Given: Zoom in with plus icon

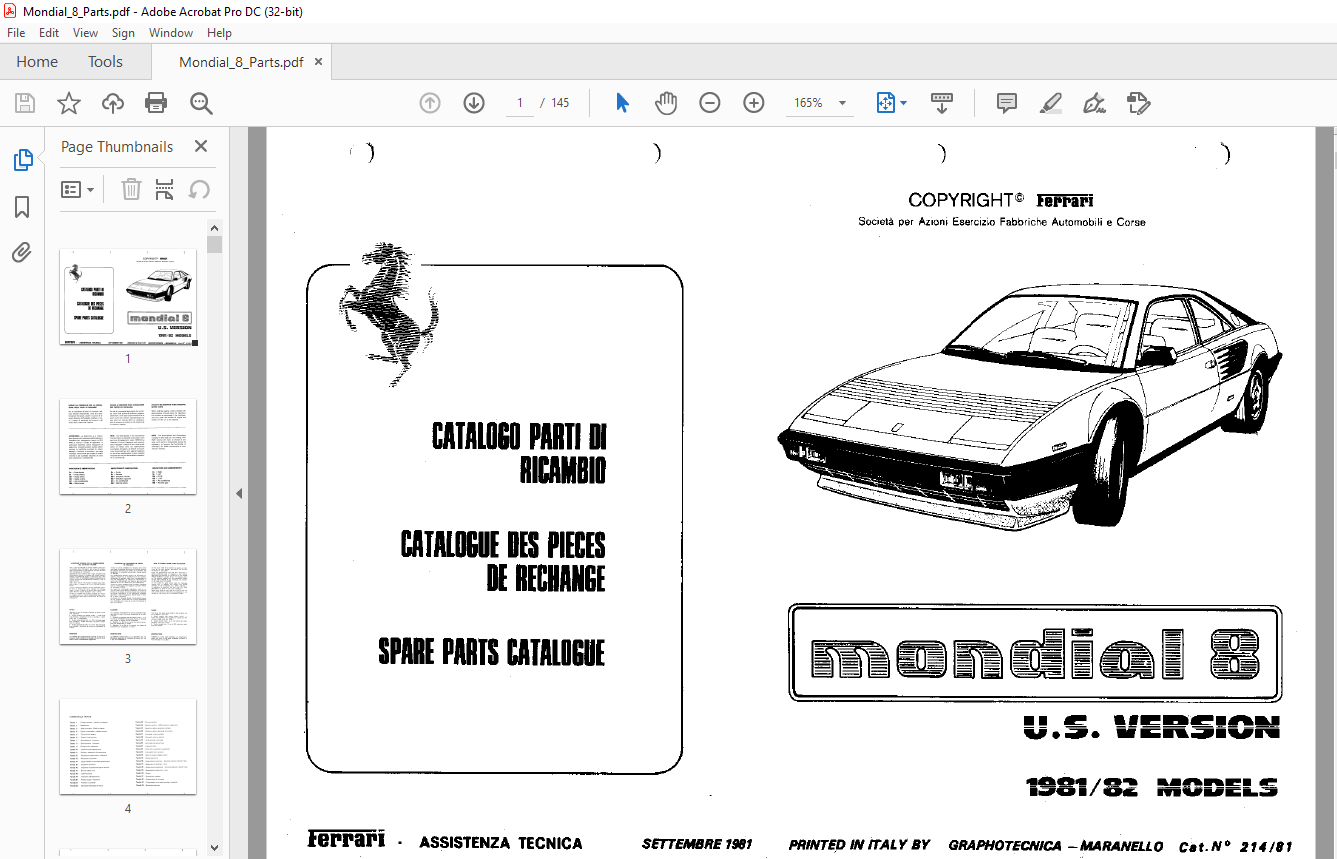Looking at the screenshot, I should pyautogui.click(x=754, y=103).
